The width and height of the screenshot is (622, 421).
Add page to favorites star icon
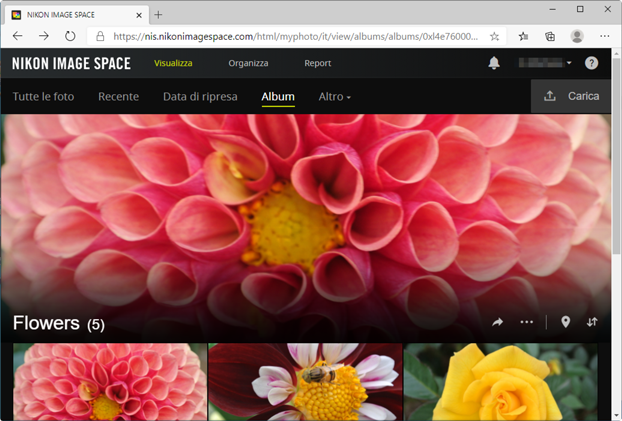(x=494, y=36)
